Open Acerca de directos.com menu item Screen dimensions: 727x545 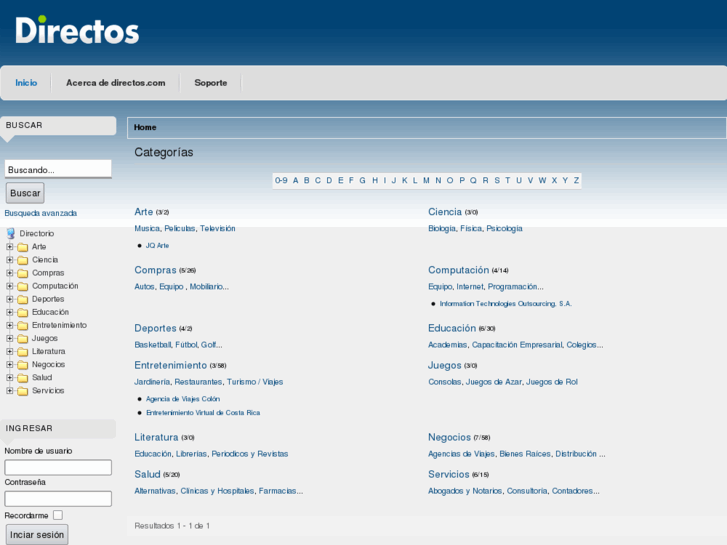click(115, 83)
